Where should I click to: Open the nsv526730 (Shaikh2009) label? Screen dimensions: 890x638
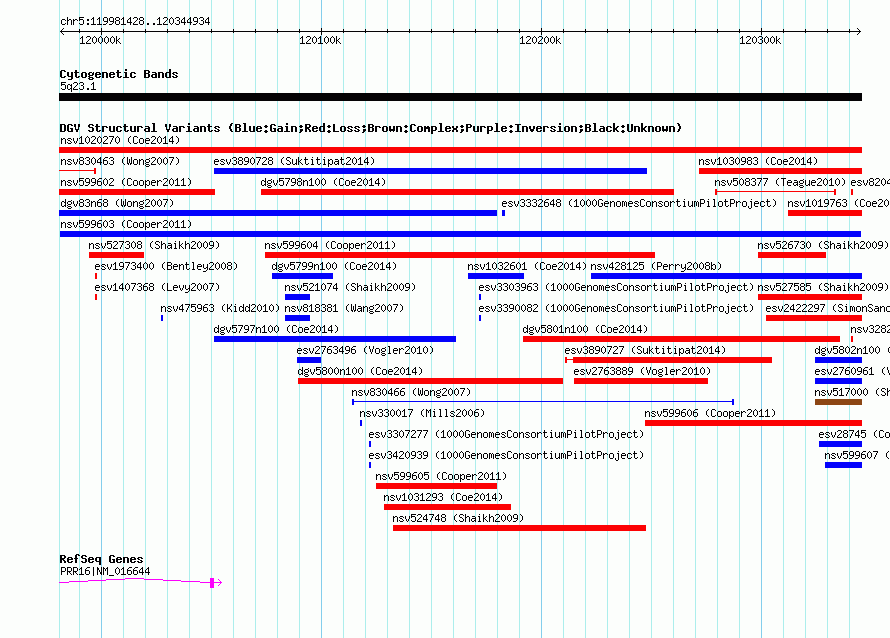click(823, 245)
